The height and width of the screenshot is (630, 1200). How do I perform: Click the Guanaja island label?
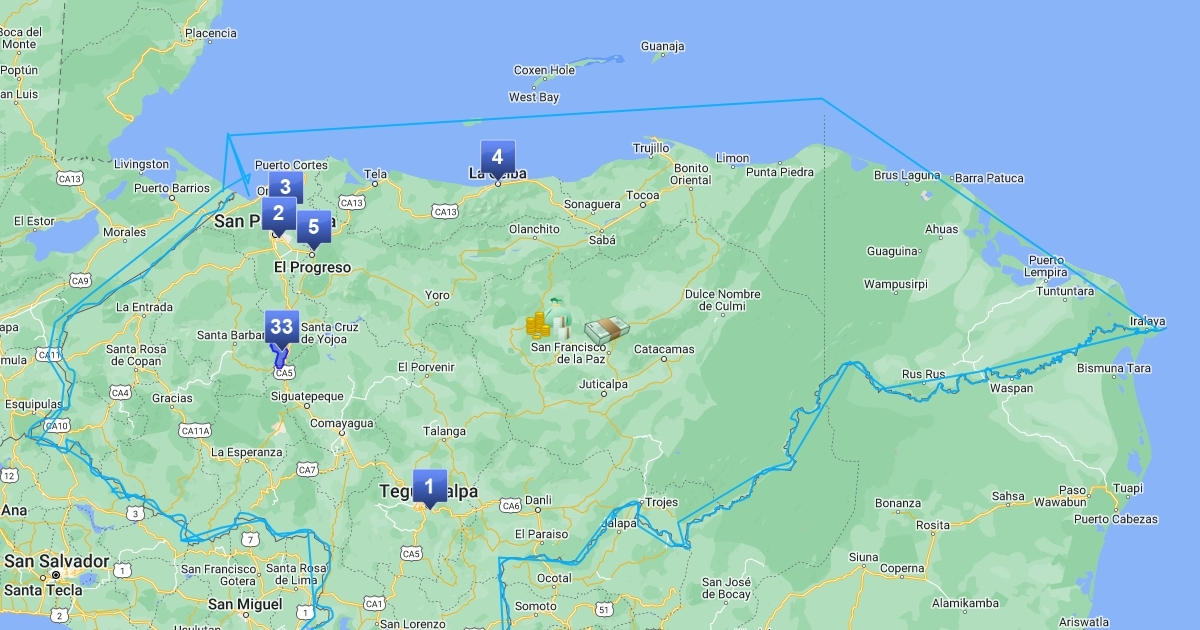pos(662,46)
